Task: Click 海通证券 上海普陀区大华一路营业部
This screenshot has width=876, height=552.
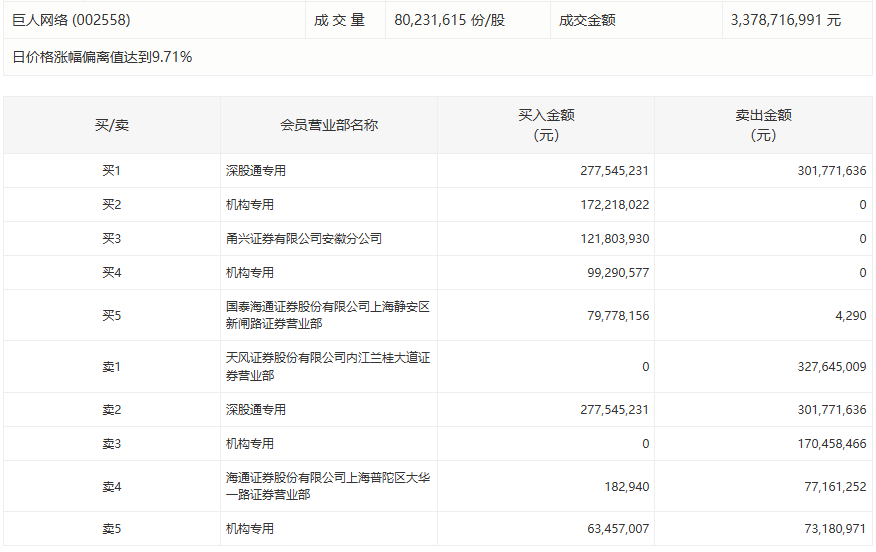Action: tap(328, 486)
